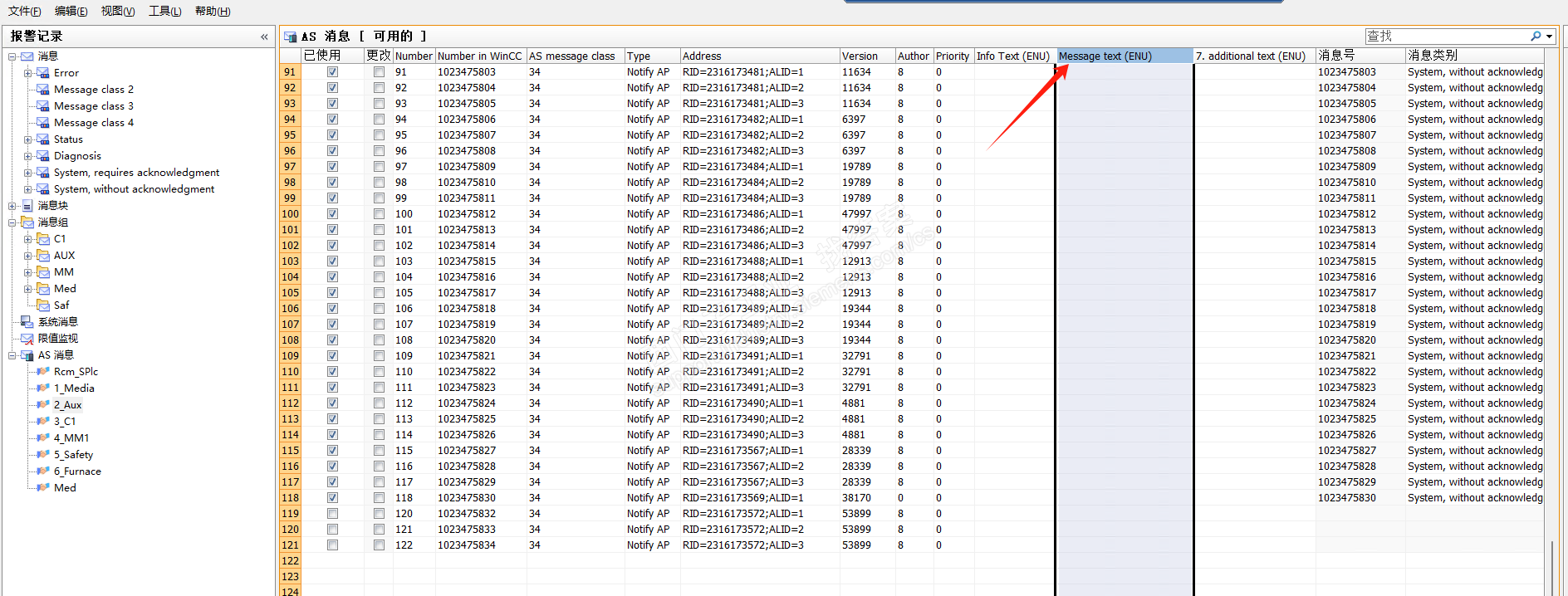Image resolution: width=1568 pixels, height=596 pixels.
Task: Click the MM message group icon
Action: pos(43,272)
